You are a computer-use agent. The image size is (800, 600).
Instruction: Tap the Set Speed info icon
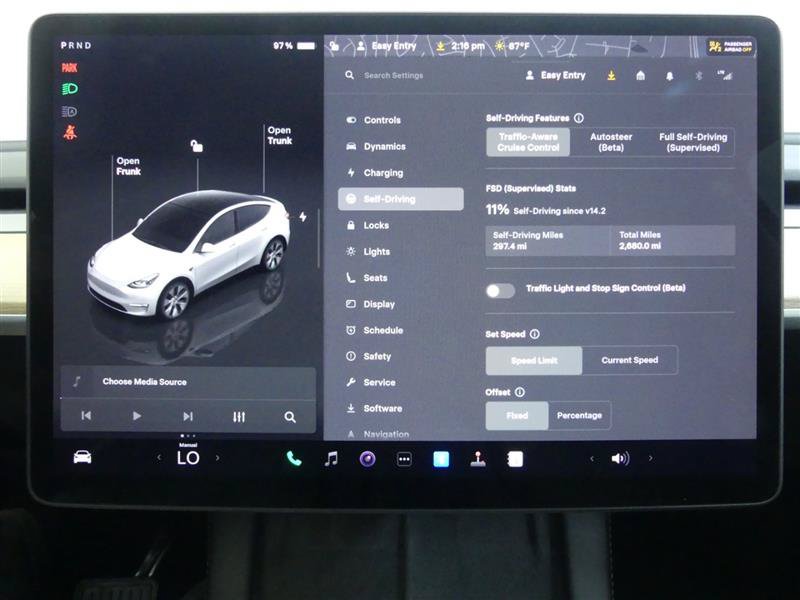pyautogui.click(x=534, y=334)
